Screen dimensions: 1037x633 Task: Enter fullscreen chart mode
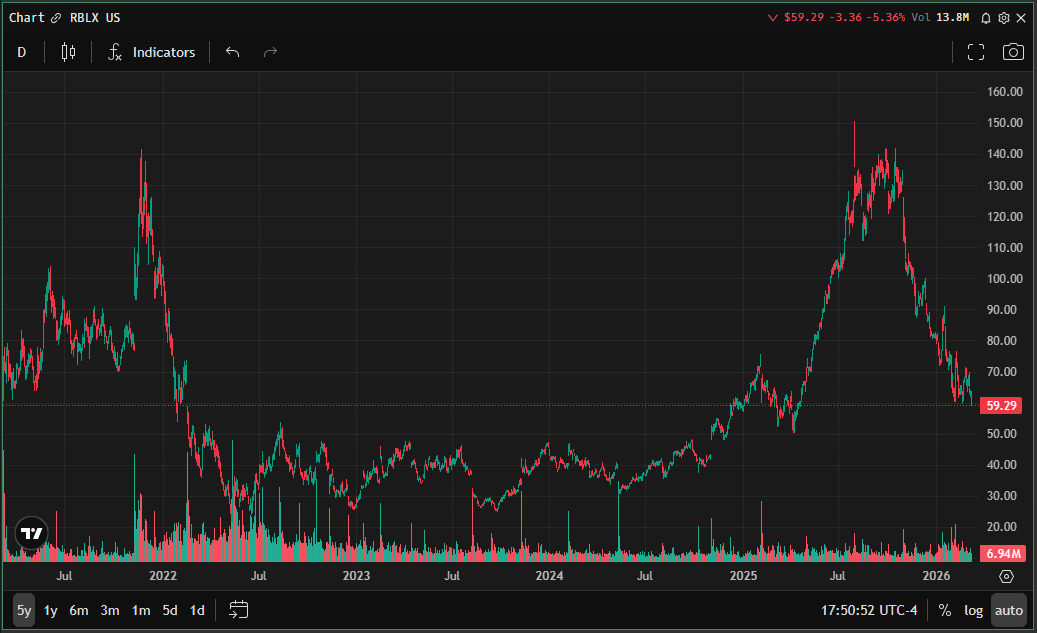pos(975,52)
